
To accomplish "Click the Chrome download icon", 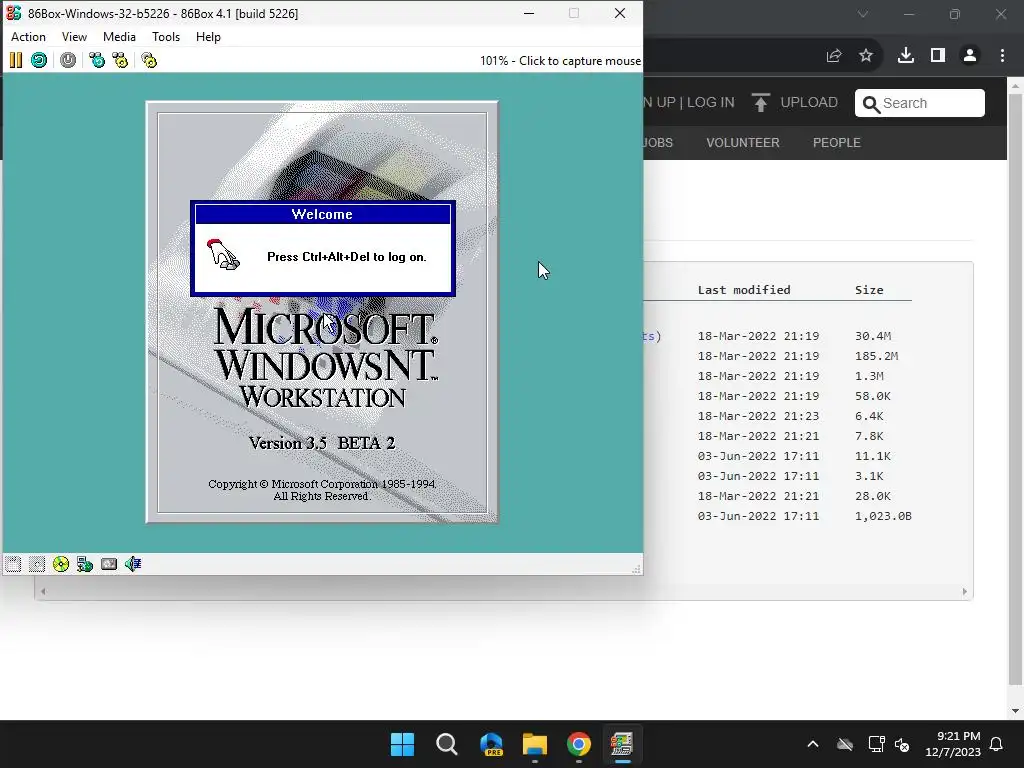I will click(x=906, y=56).
